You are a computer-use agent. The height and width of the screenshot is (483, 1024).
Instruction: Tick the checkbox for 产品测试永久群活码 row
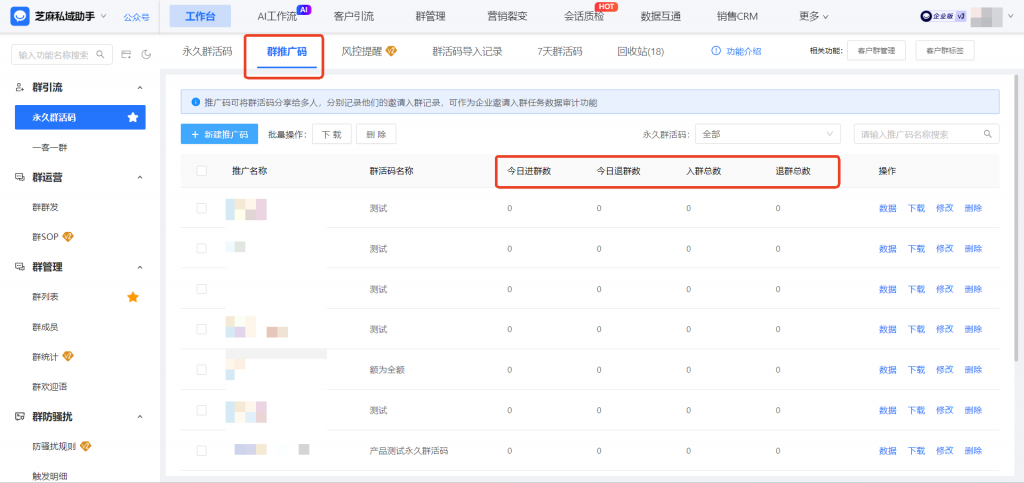coord(202,450)
